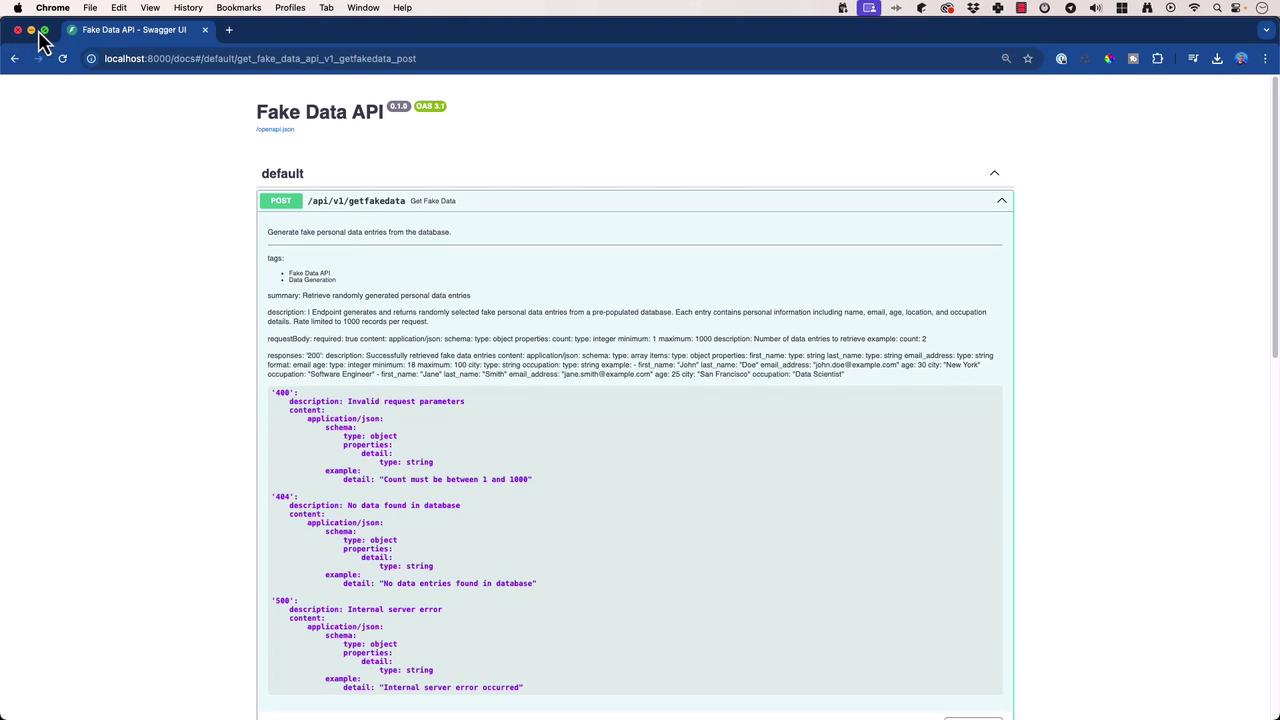
Task: Collapse the default section with its chevron
Action: 994,174
